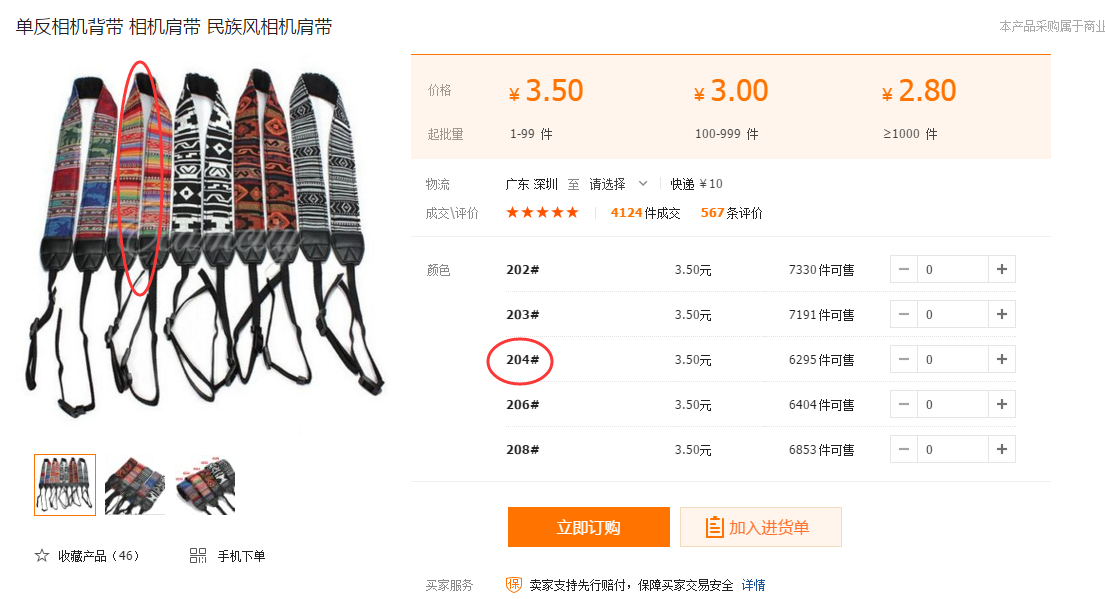This screenshot has height=599, width=1105.
Task: Increase quantity for color 208#
Action: click(x=1001, y=450)
